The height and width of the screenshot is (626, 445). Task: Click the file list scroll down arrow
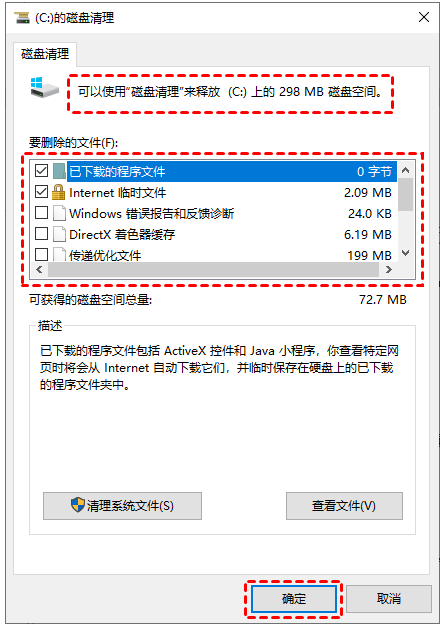pos(405,253)
